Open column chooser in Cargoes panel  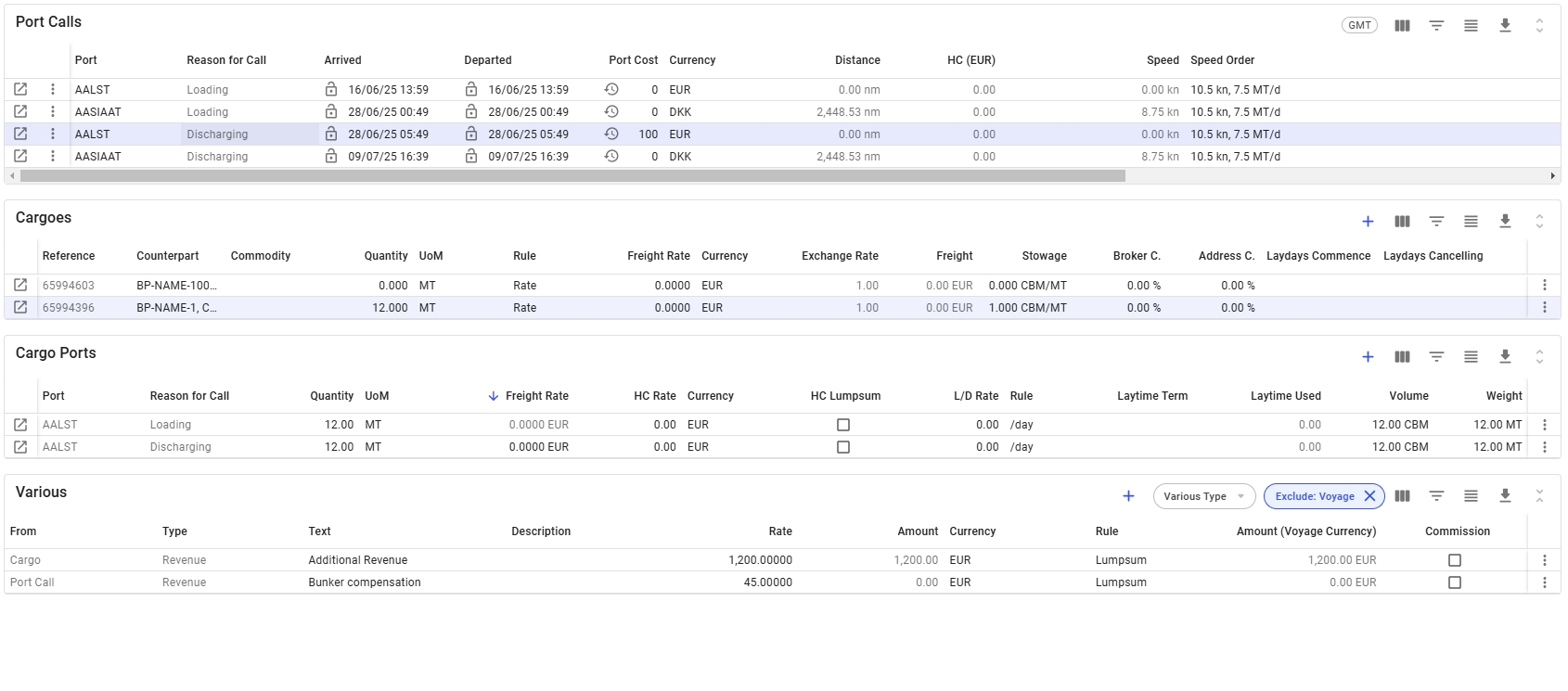(1402, 222)
